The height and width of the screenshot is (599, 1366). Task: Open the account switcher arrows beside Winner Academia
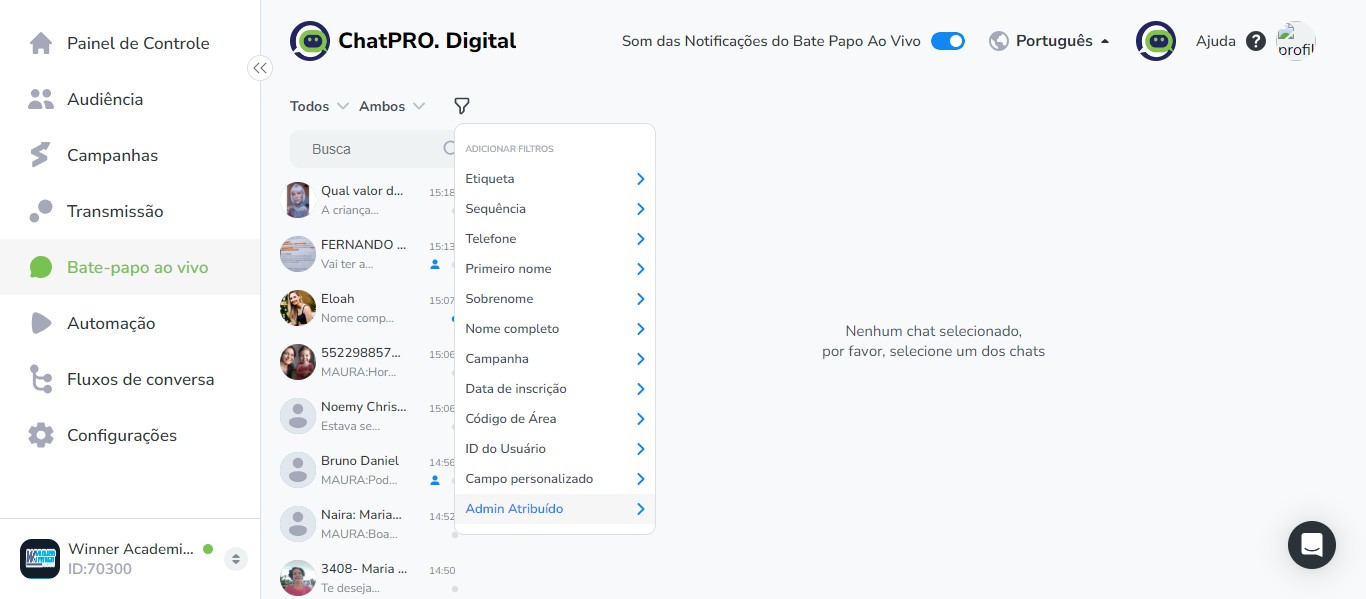[236, 559]
